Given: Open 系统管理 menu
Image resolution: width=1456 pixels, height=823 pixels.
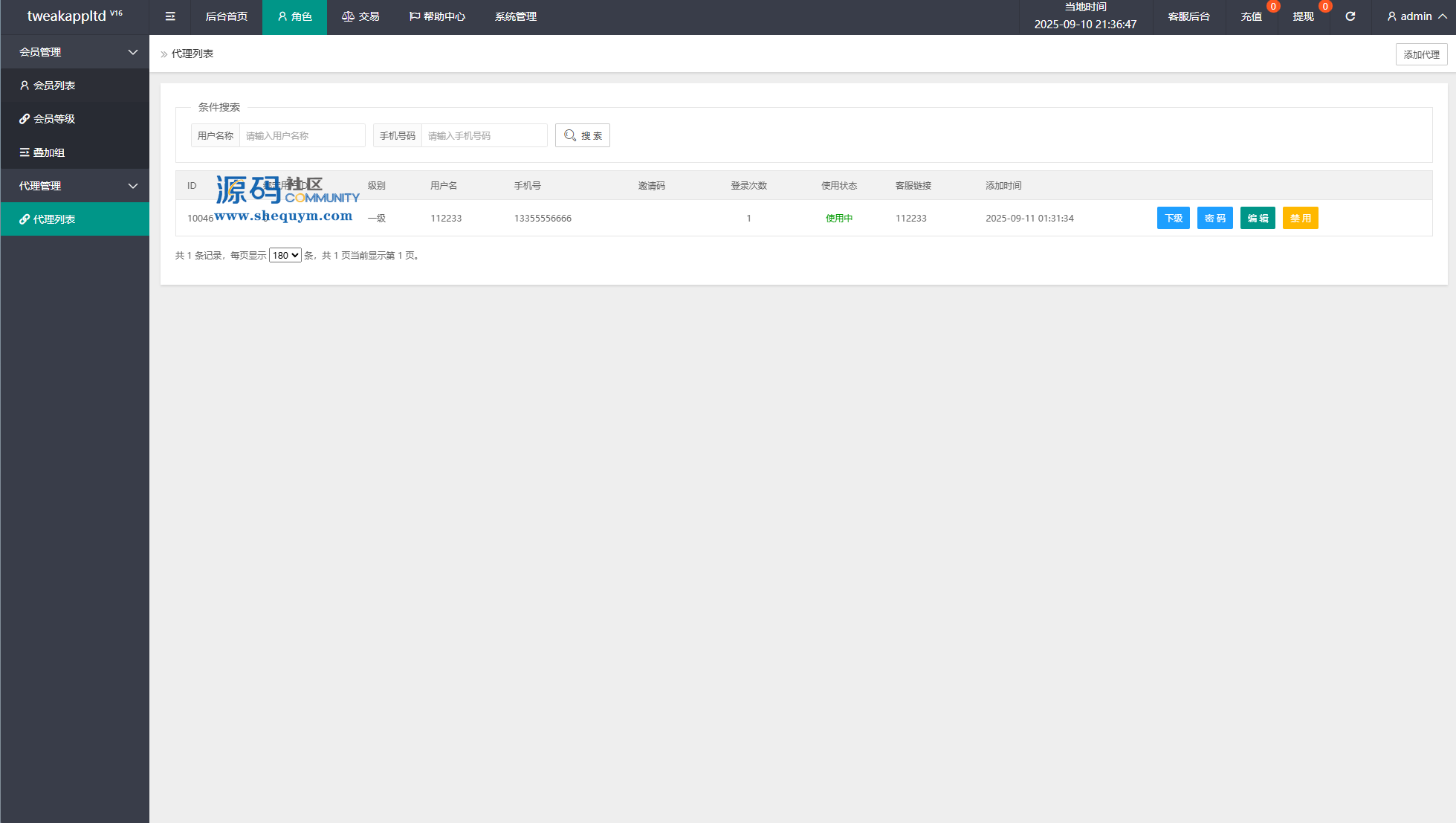Looking at the screenshot, I should coord(515,16).
